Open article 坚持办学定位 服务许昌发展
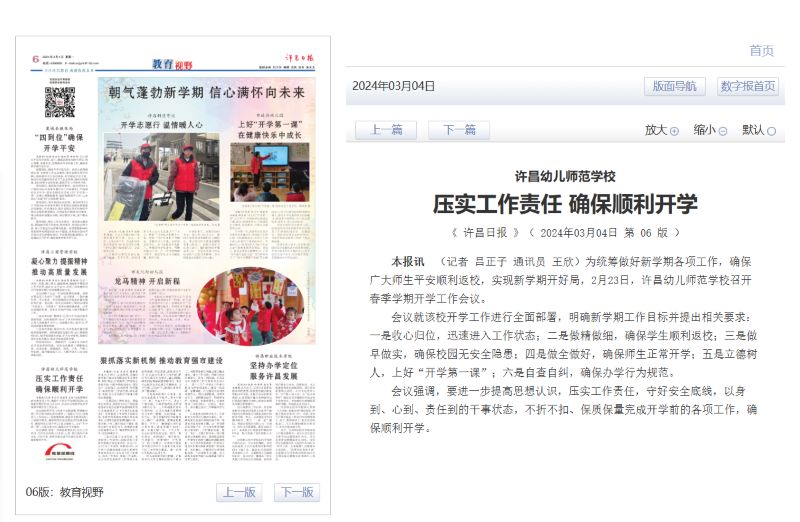Image resolution: width=800 pixels, height=522 pixels. (273, 365)
